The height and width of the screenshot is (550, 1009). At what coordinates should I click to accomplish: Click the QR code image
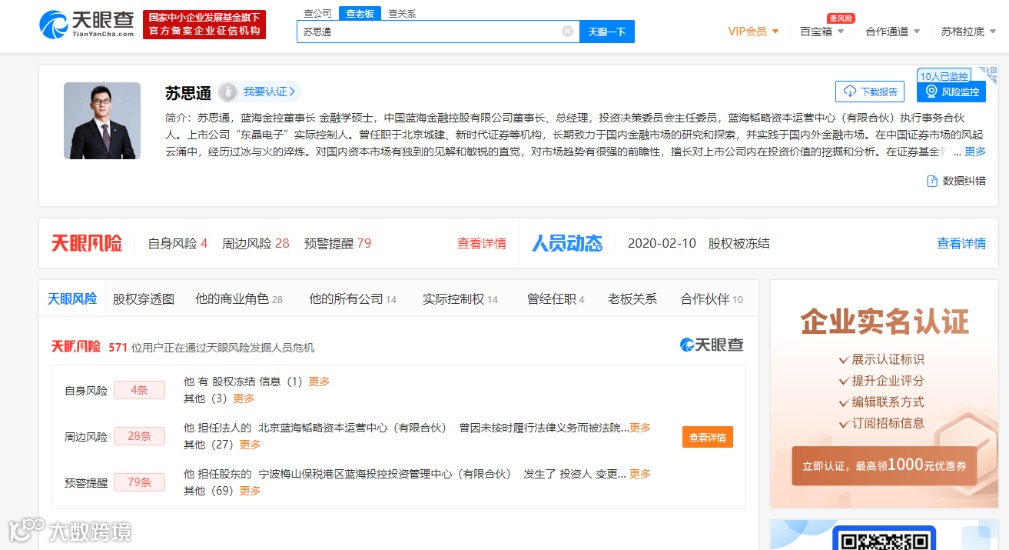[x=884, y=539]
